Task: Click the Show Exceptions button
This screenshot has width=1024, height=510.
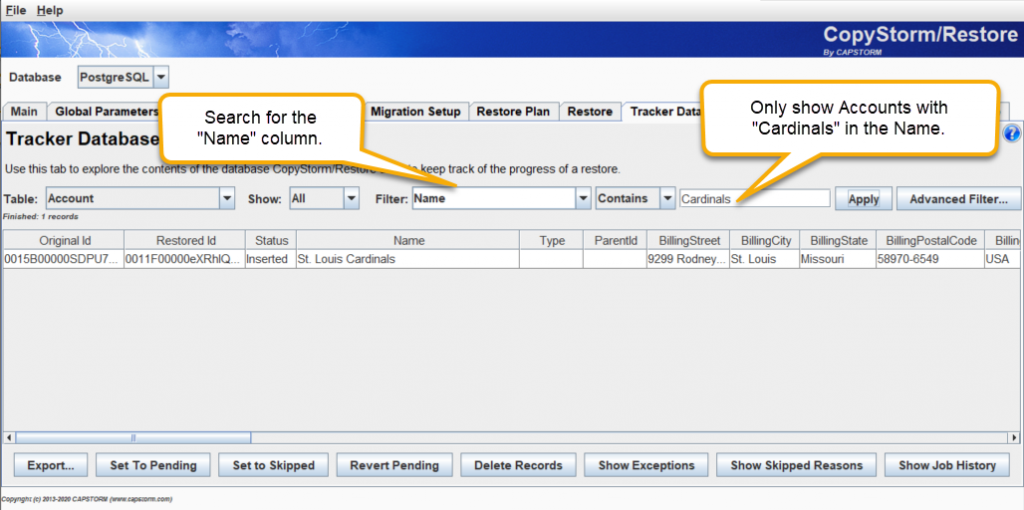Action: click(x=646, y=466)
